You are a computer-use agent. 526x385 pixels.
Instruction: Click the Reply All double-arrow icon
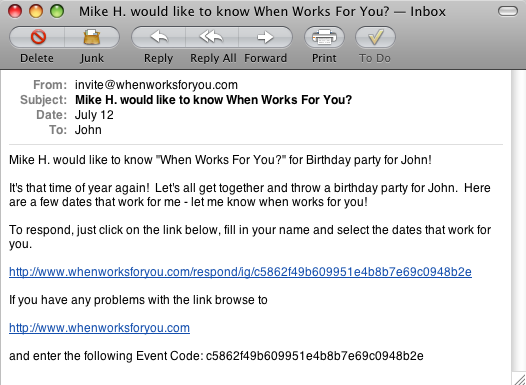212,37
